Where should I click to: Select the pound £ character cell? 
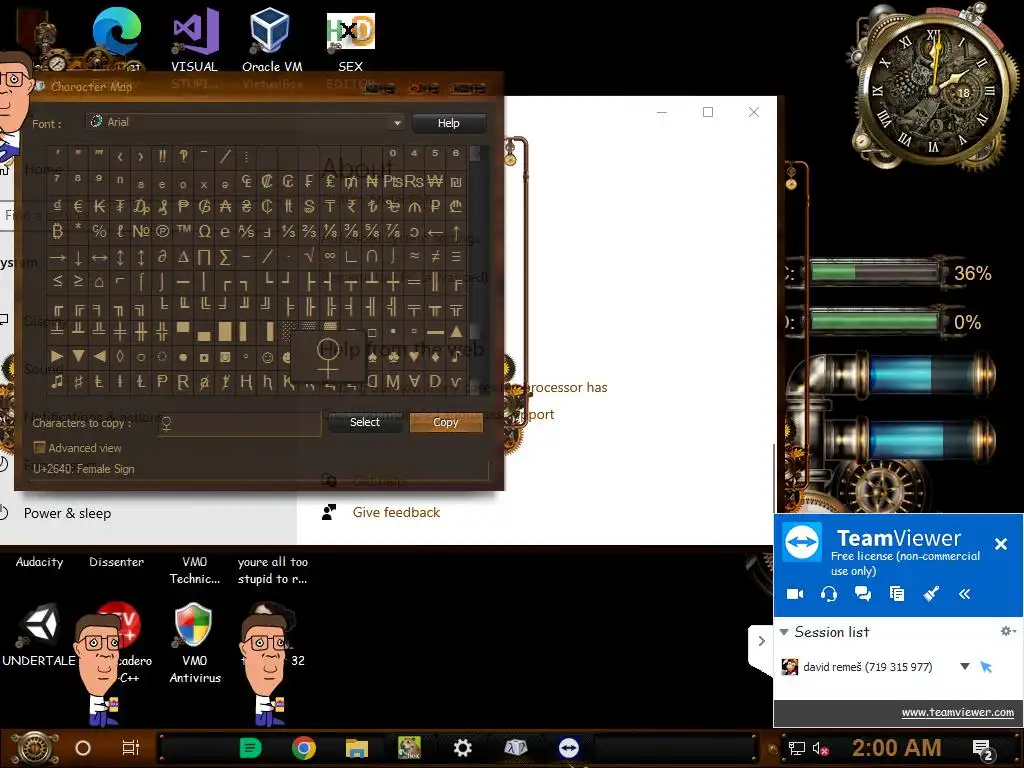point(330,182)
